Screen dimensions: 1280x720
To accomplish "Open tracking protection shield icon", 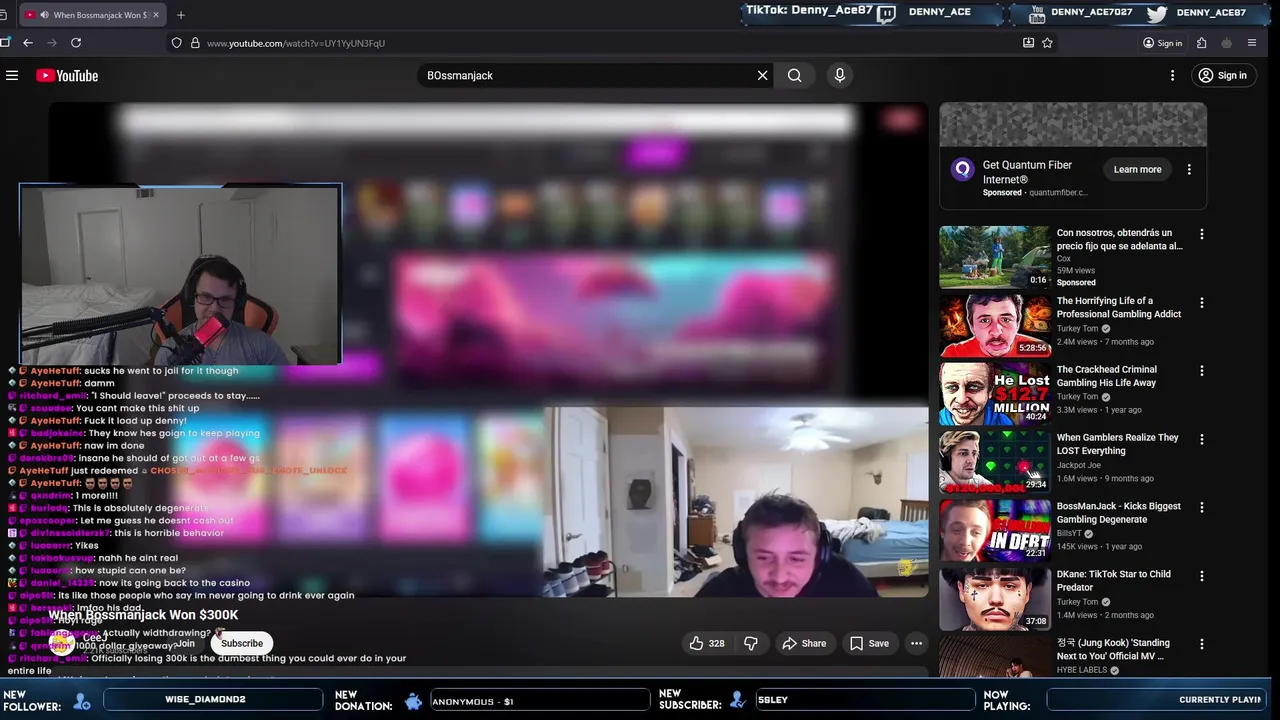I will click(x=177, y=43).
